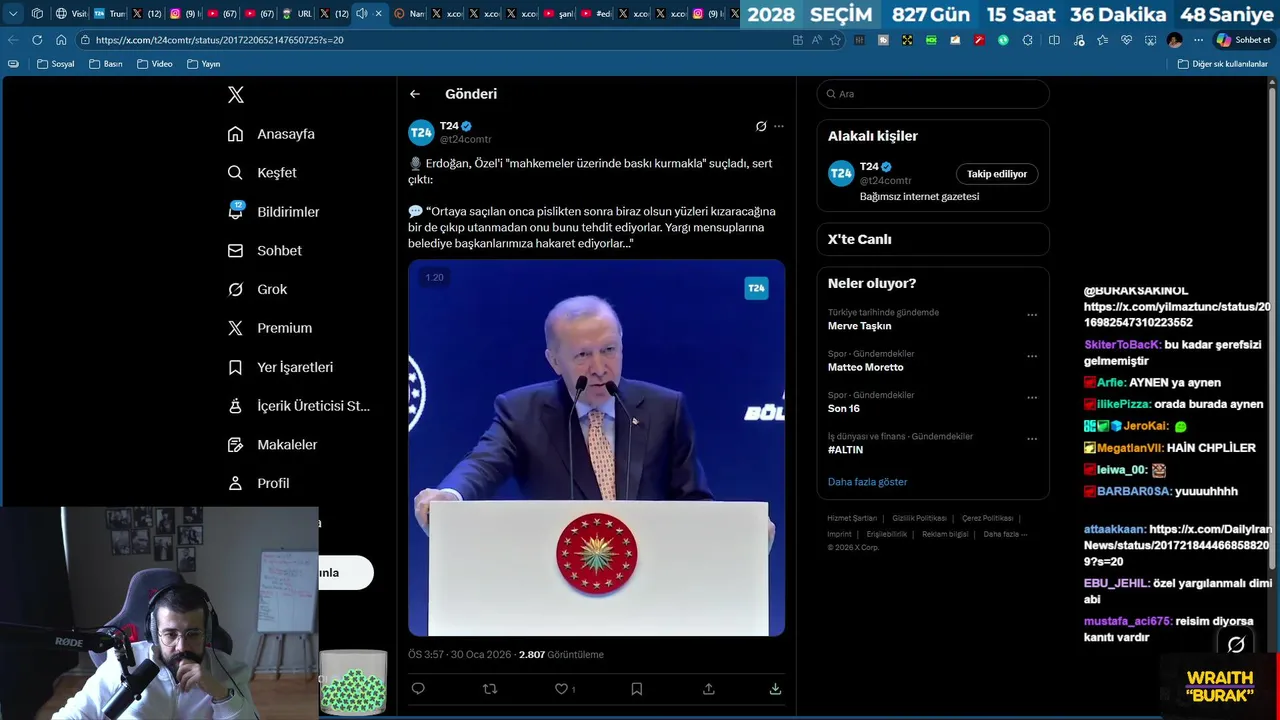
Task: Open Basın bookmarks folder
Action: pos(105,64)
